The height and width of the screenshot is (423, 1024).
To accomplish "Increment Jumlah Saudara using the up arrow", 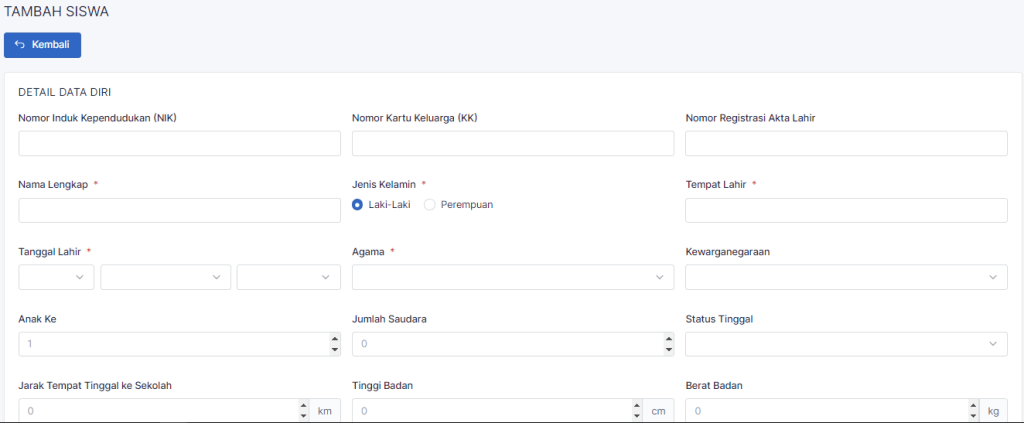I will tap(668, 339).
